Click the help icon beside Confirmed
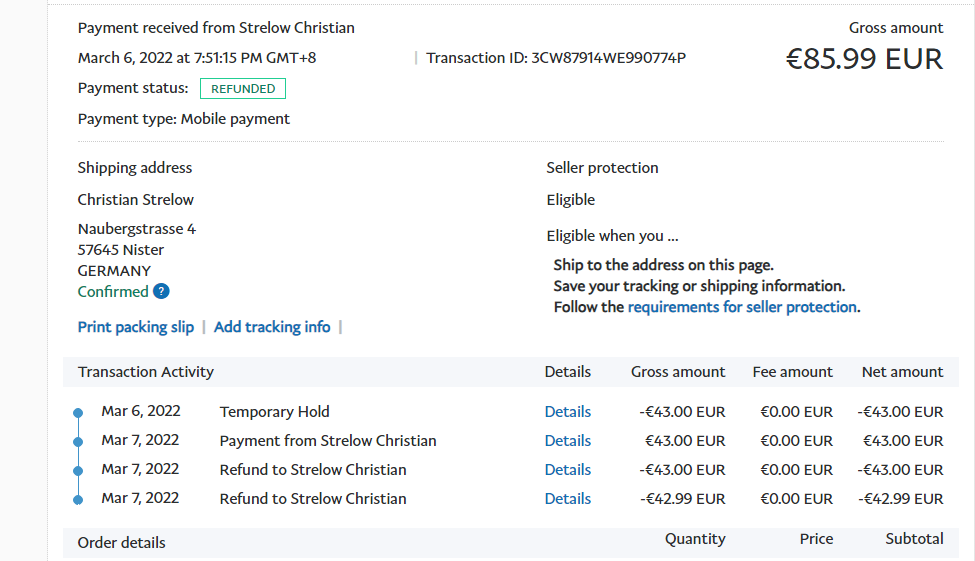The image size is (975, 561). pos(161,292)
